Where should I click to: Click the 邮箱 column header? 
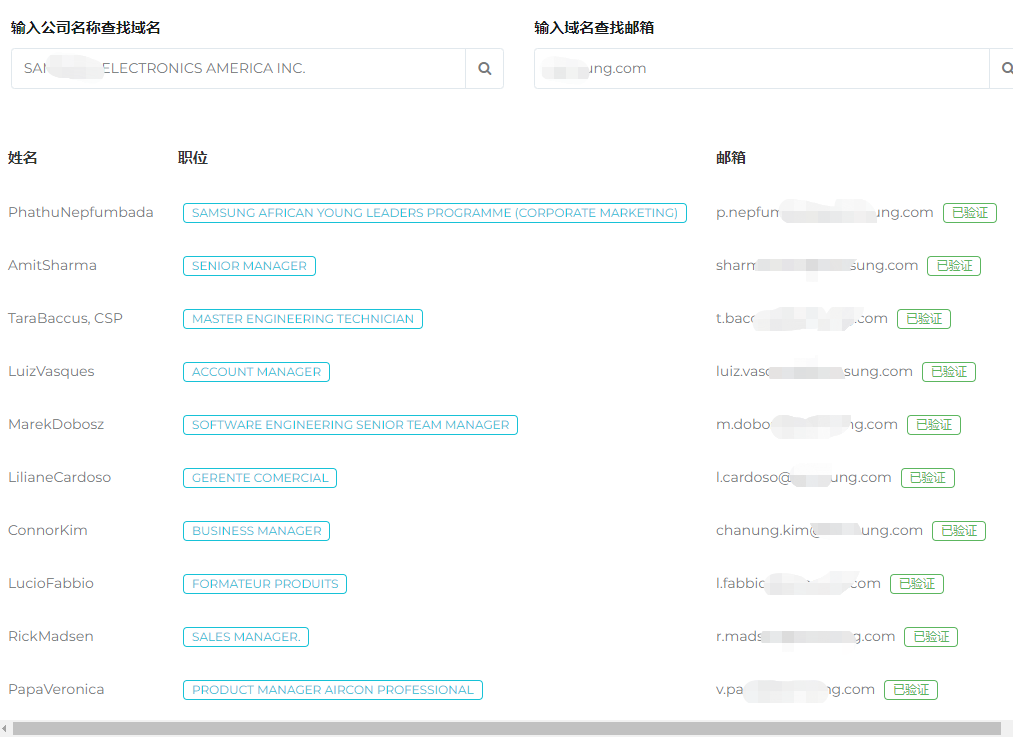tap(731, 158)
